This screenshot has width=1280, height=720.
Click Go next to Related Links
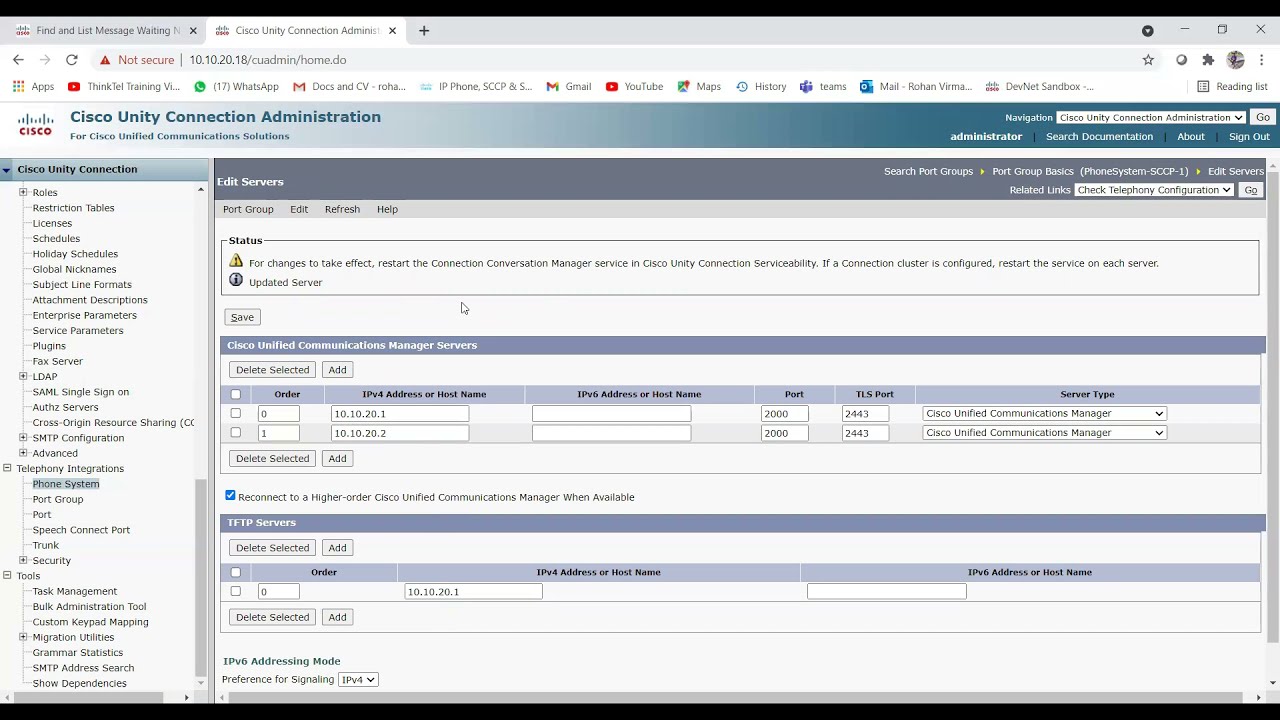pyautogui.click(x=1250, y=190)
